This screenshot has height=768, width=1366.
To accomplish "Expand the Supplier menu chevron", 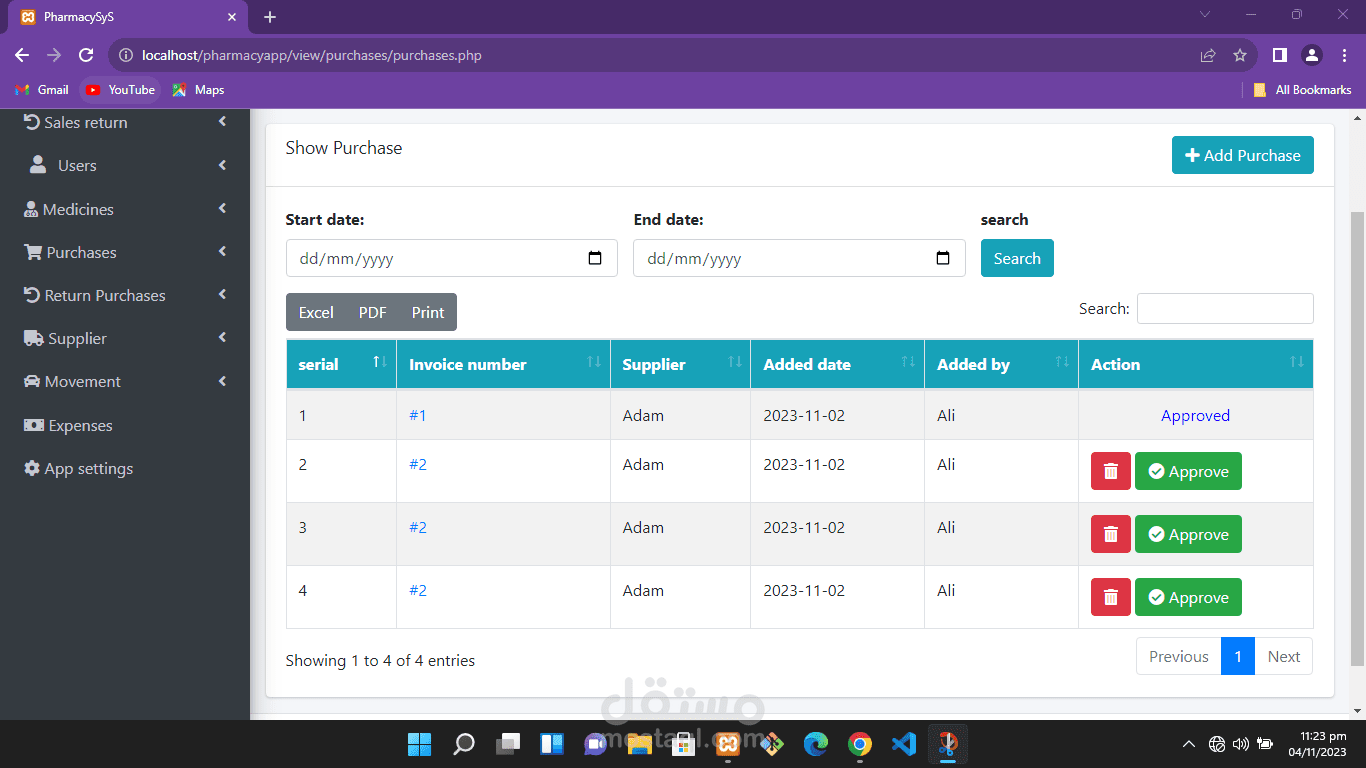I will point(222,338).
